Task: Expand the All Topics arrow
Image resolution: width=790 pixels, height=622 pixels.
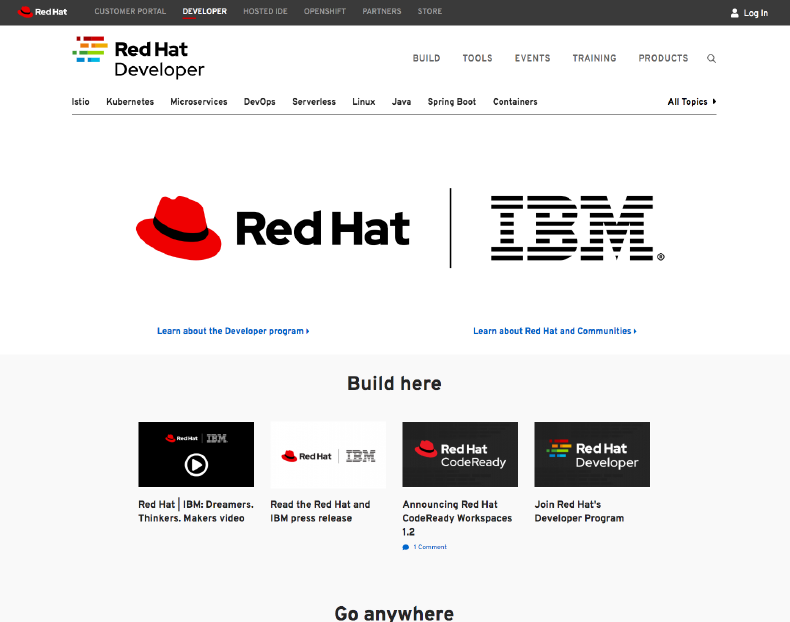Action: [x=714, y=102]
